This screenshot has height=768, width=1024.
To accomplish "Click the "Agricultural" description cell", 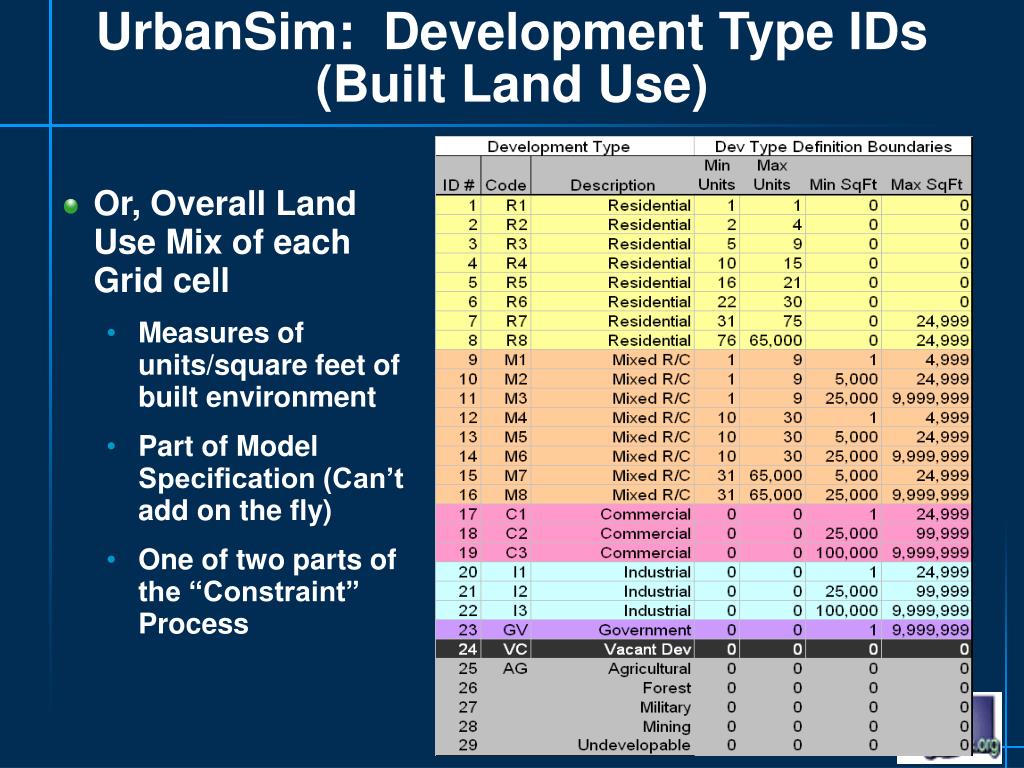I will coord(612,668).
